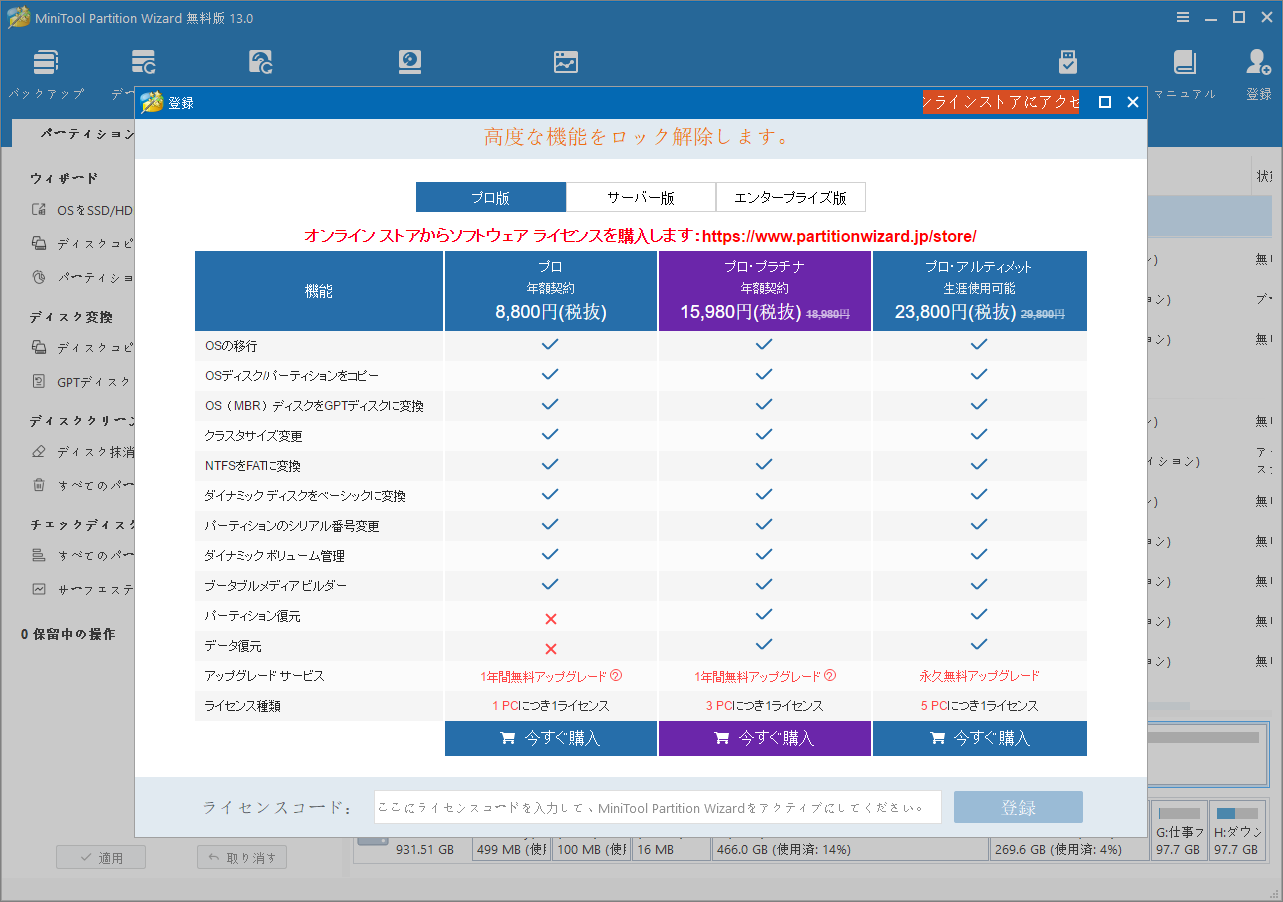Close the 登録 dialog window

coord(1133,102)
